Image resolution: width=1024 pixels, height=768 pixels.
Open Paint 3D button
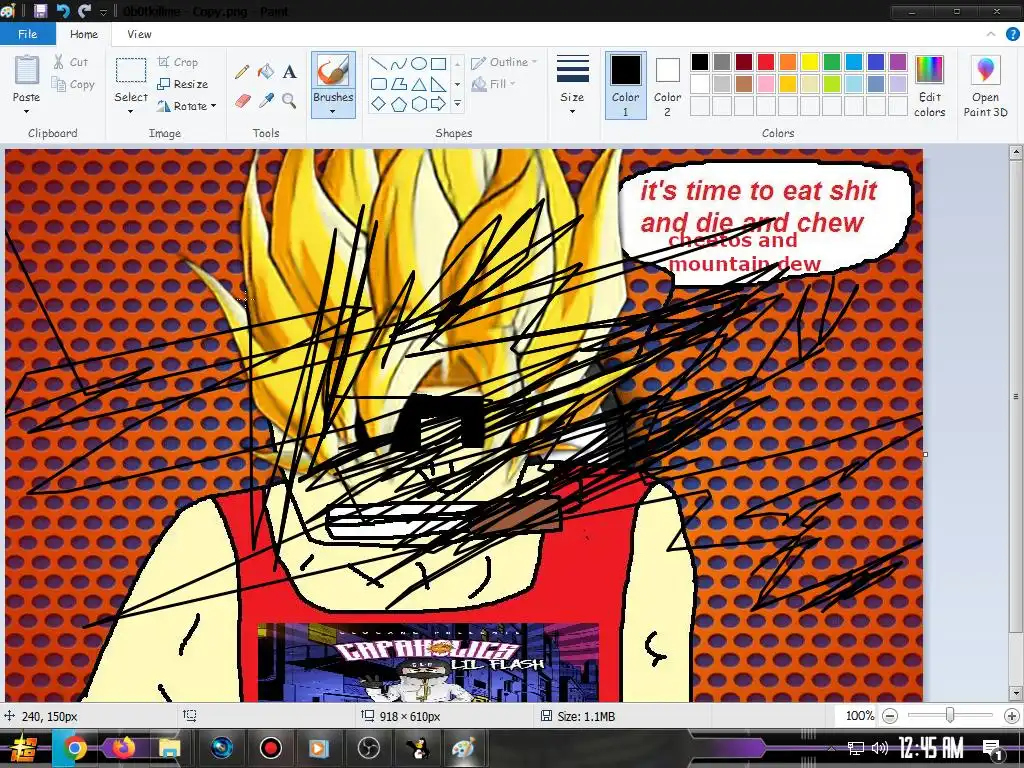[x=985, y=86]
